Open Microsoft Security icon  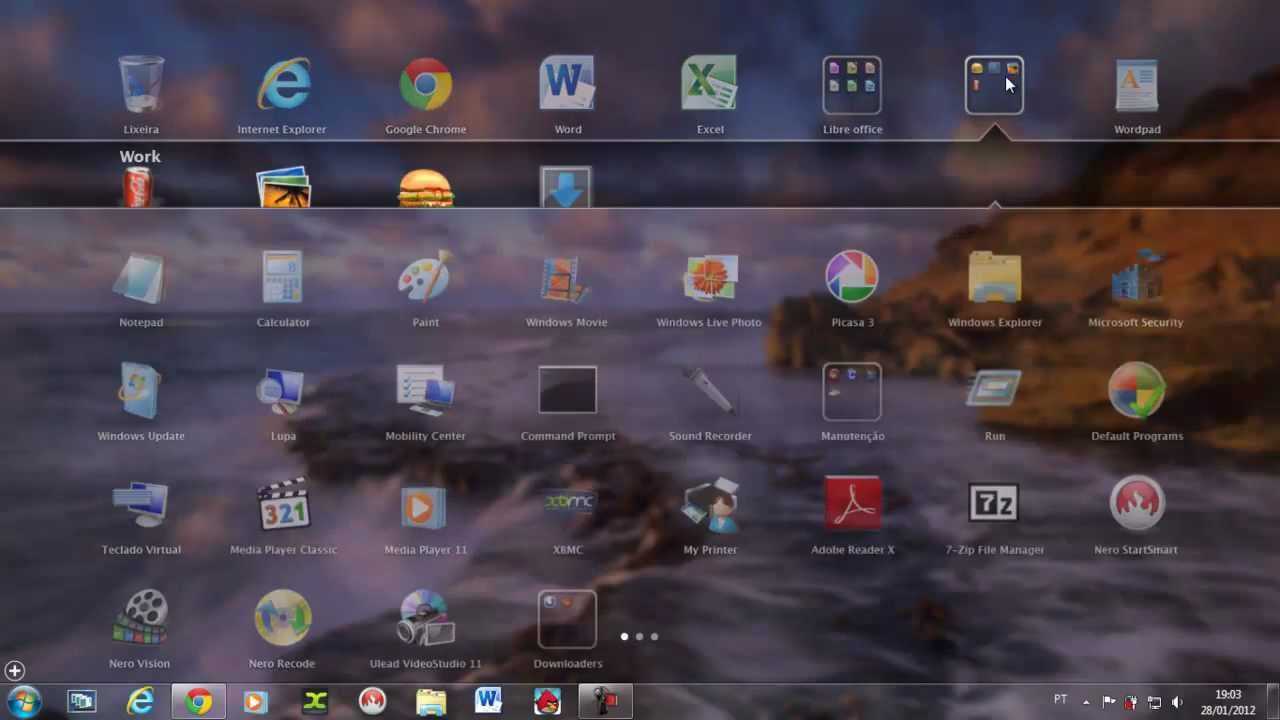point(1137,278)
